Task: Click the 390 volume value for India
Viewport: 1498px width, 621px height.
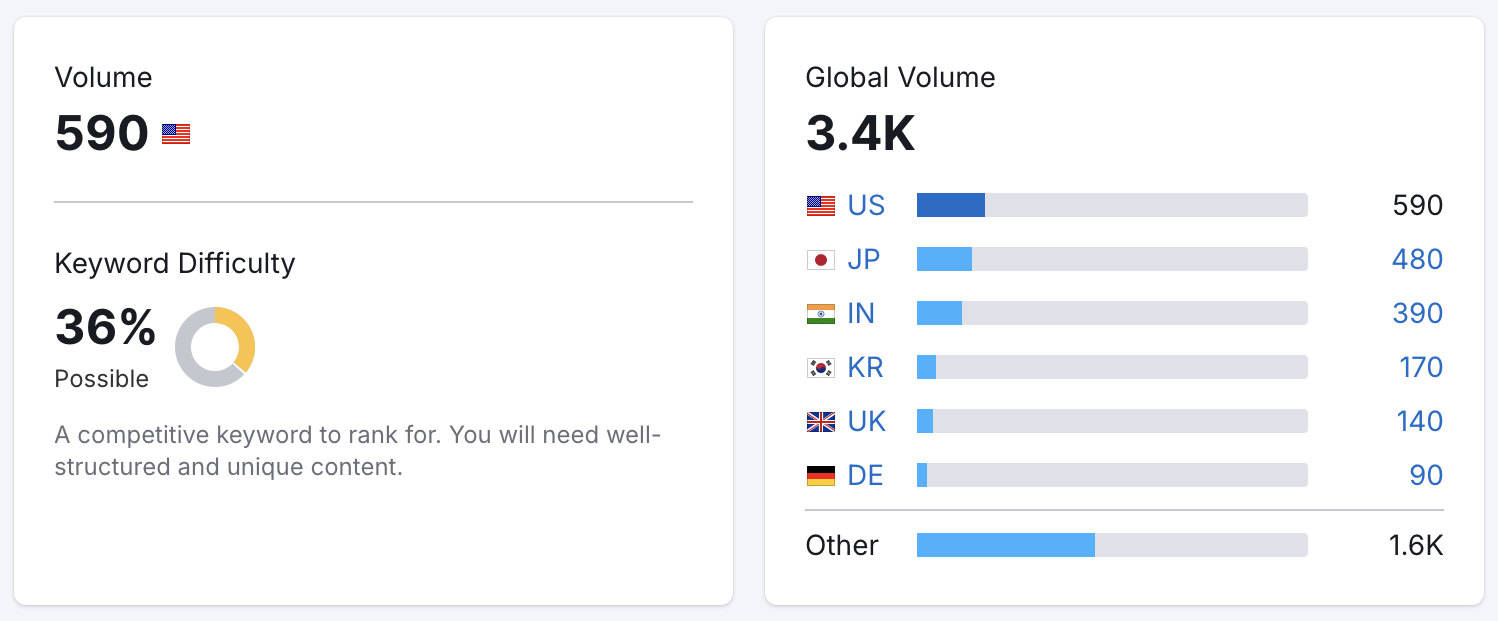Action: tap(1418, 314)
